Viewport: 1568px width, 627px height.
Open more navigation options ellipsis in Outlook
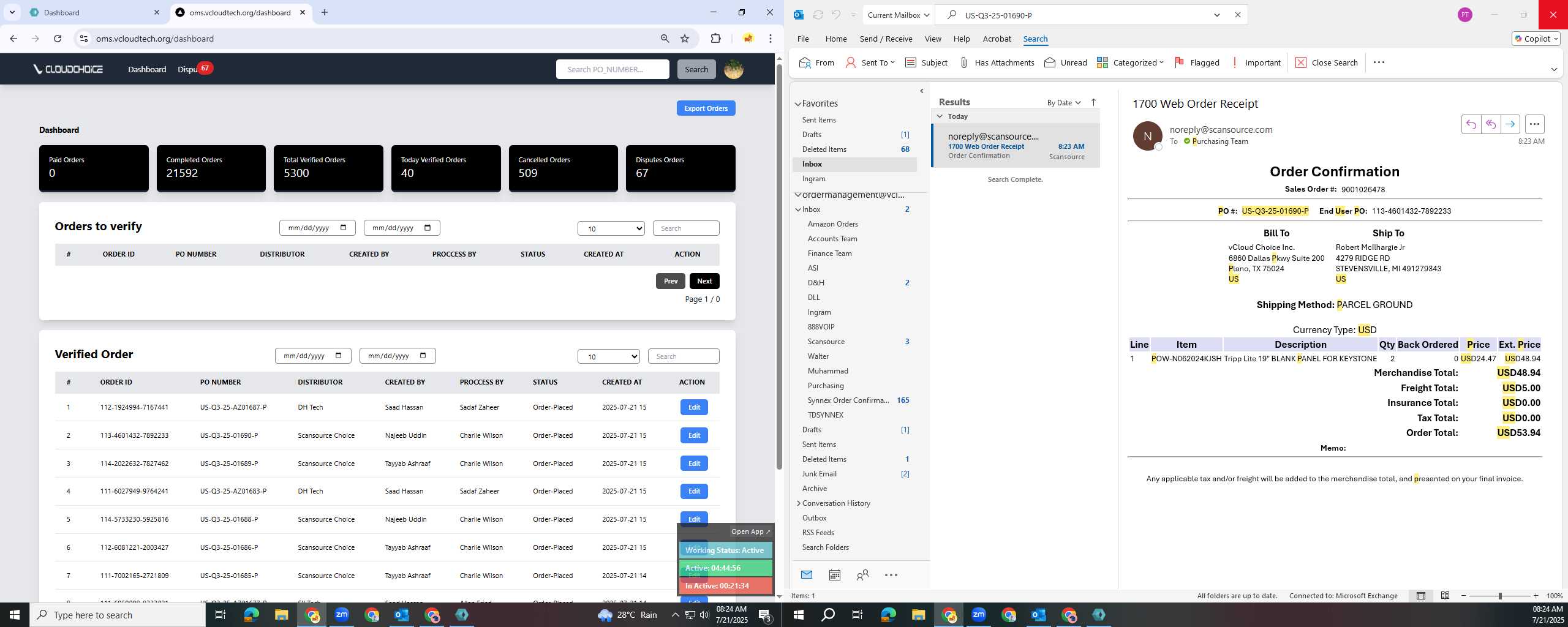(891, 574)
